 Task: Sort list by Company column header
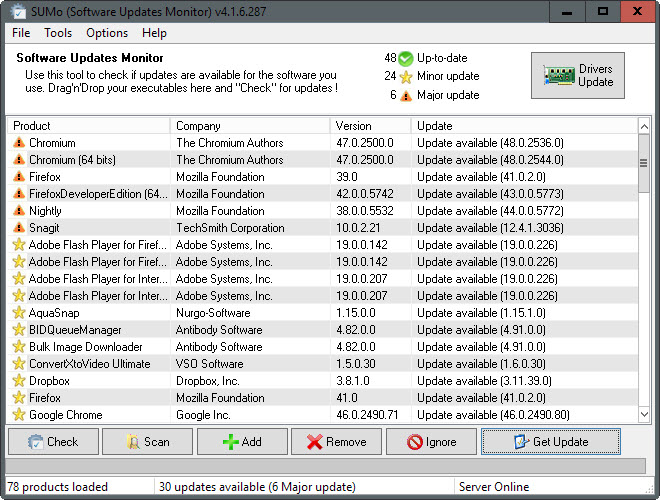(x=250, y=126)
